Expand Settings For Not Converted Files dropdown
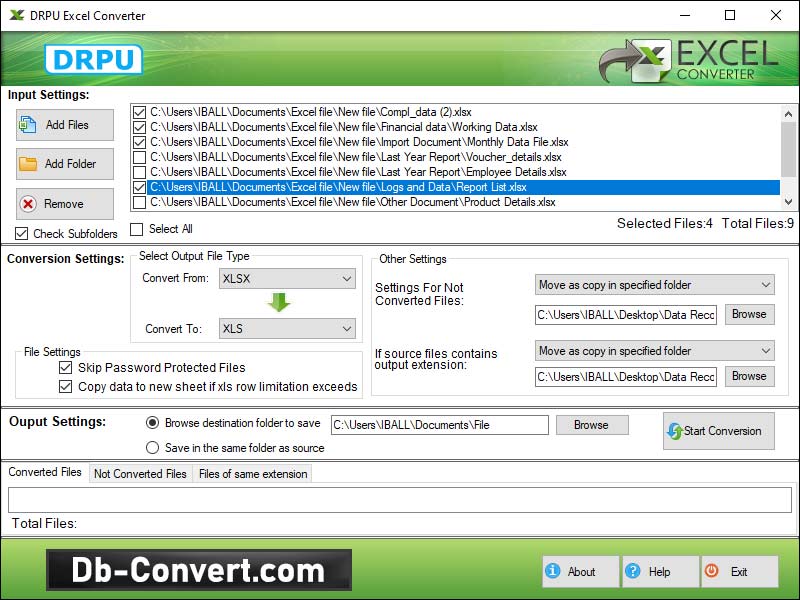The height and width of the screenshot is (600, 800). pos(654,285)
